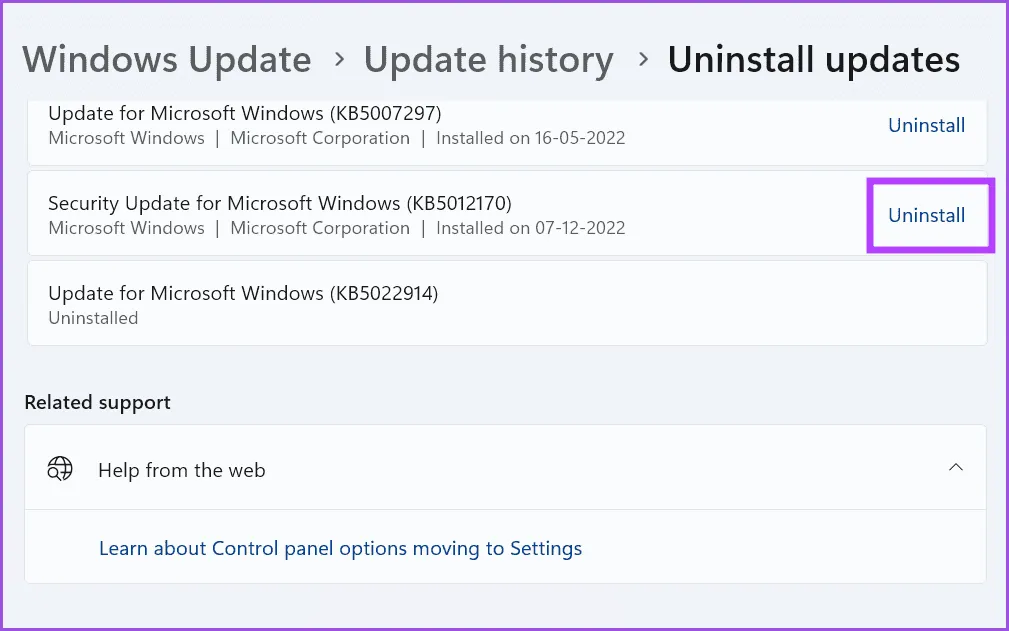Viewport: 1009px width, 631px height.
Task: Uninstall security update KB5012170
Action: [x=926, y=215]
